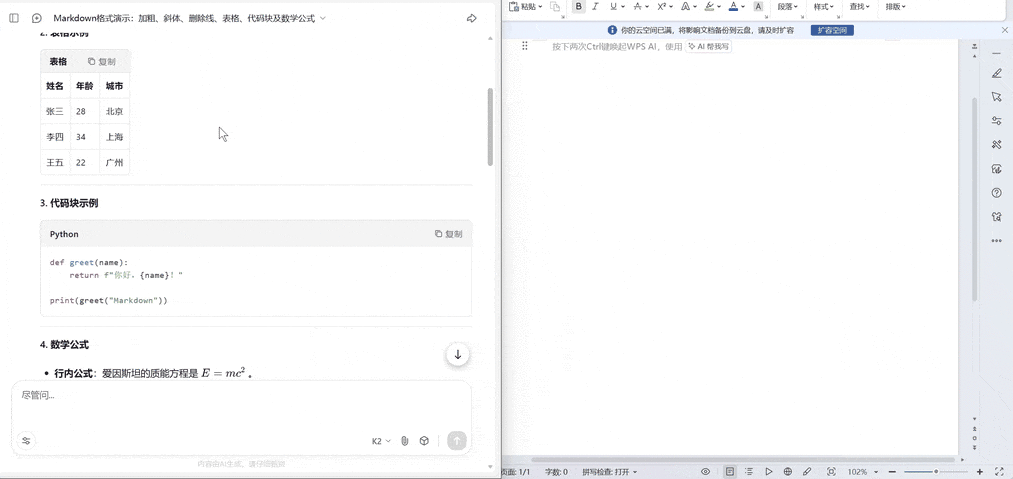Open chat settings sliders icon
The width and height of the screenshot is (1013, 479).
pos(26,441)
